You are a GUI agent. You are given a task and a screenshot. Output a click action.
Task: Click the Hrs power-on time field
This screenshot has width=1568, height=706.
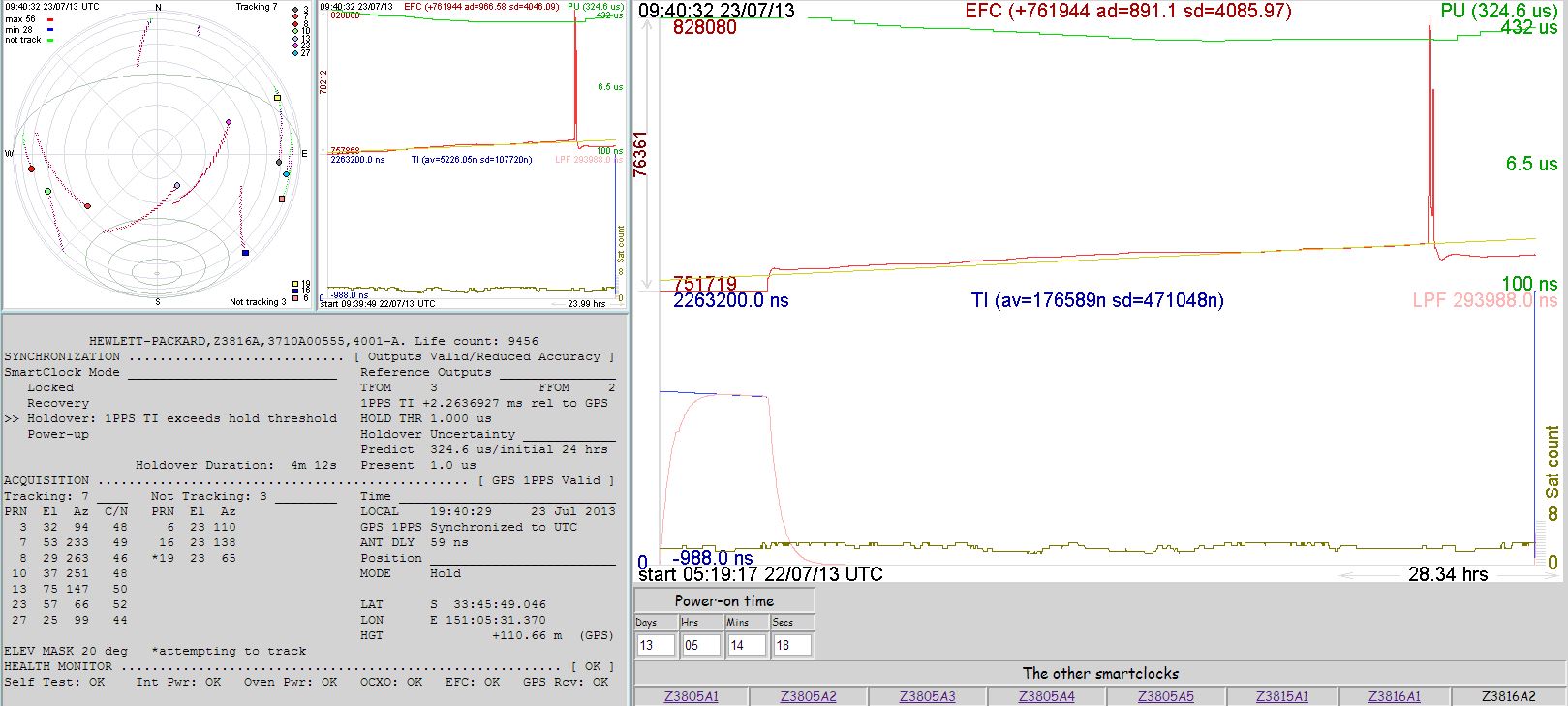(699, 645)
